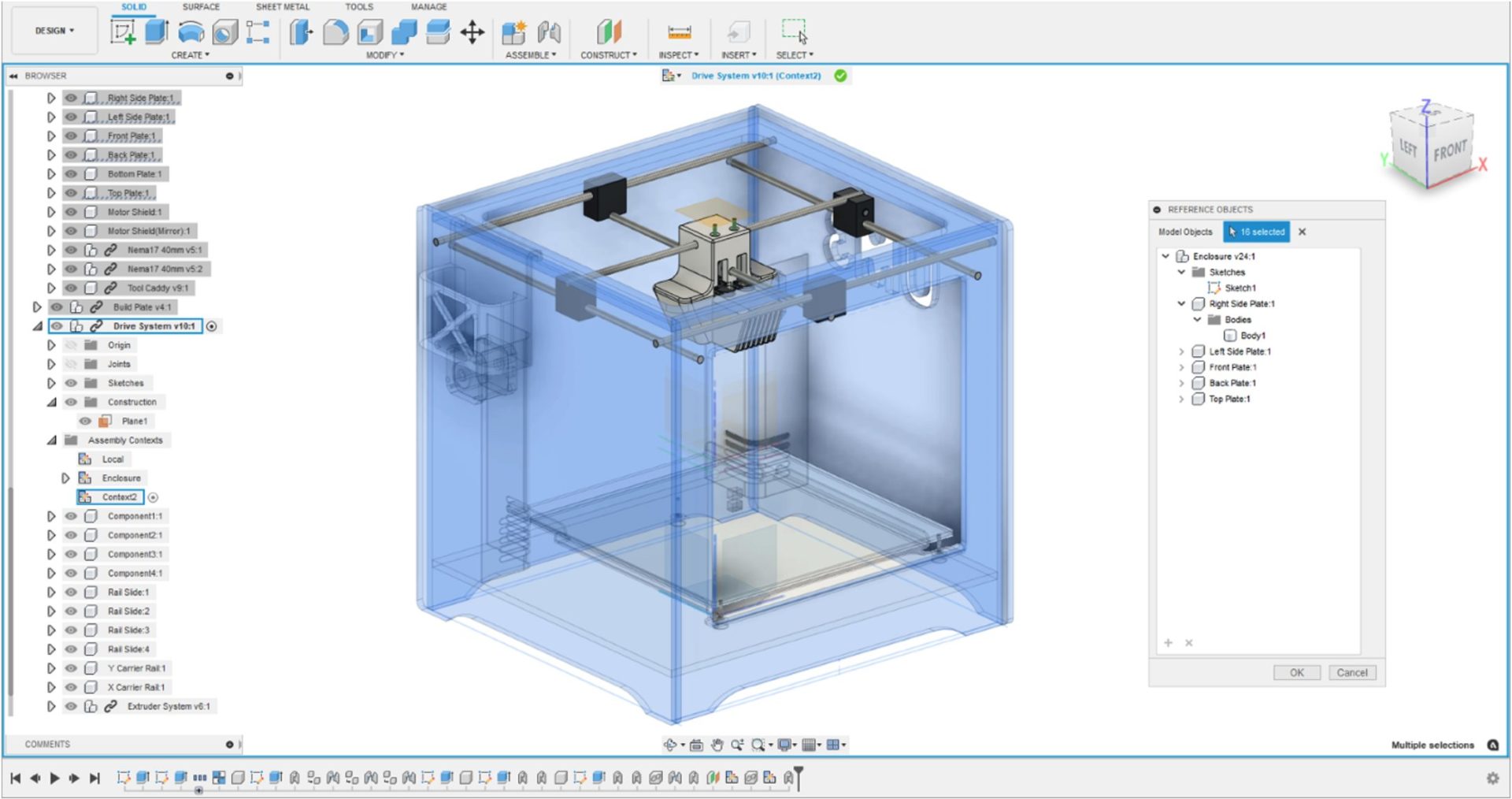1512x799 pixels.
Task: Click the window selection tool icon
Action: click(794, 32)
